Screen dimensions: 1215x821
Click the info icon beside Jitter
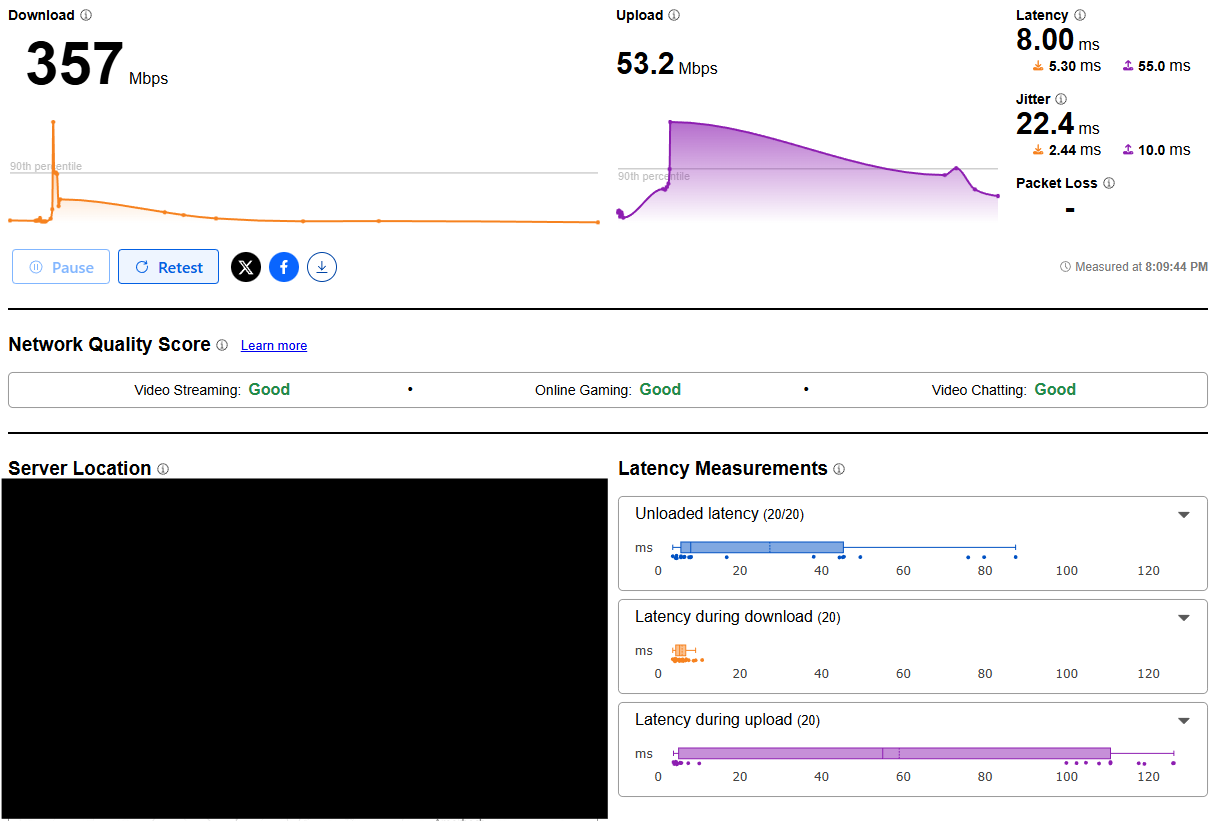coord(1061,99)
